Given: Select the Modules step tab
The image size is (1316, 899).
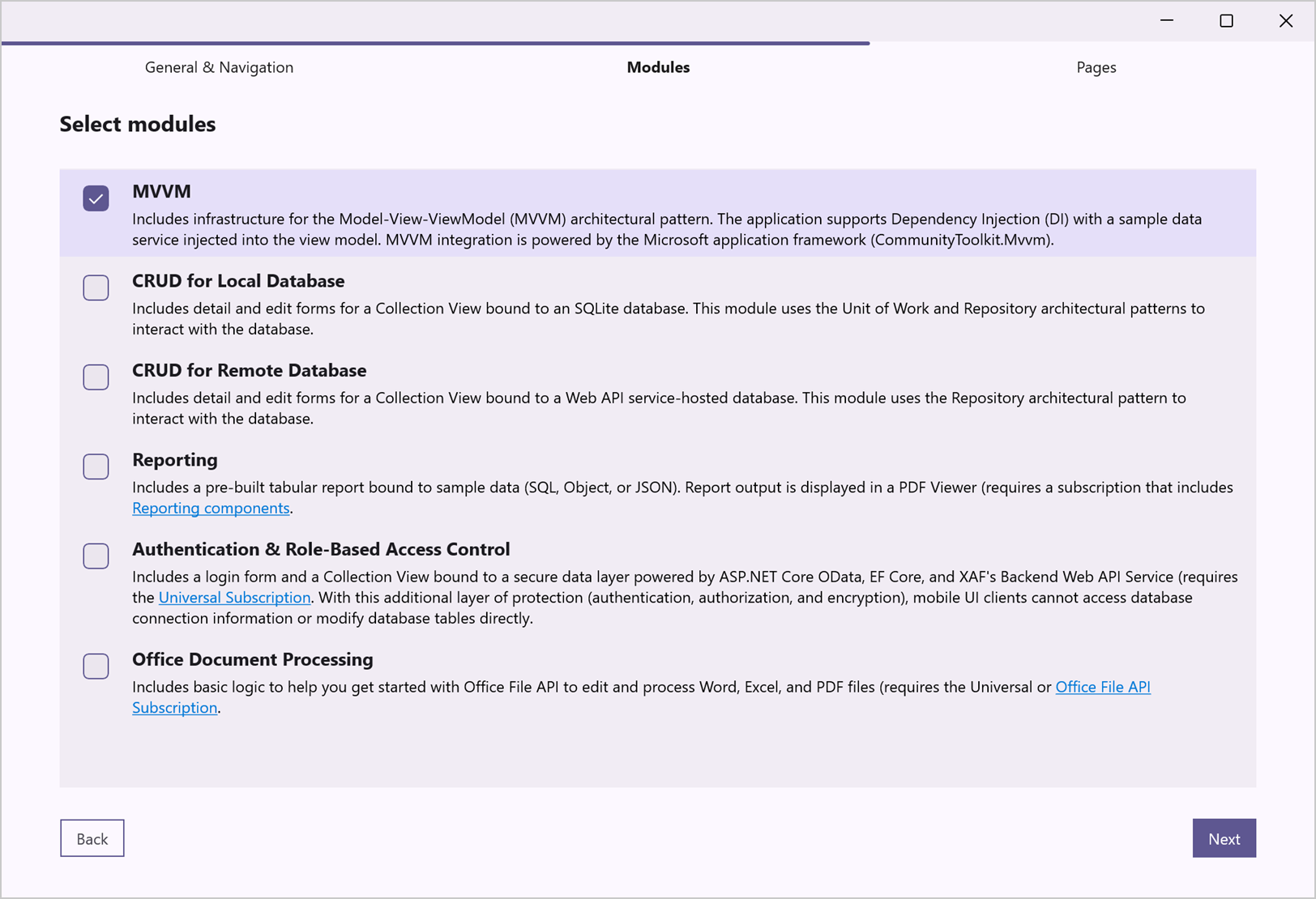Looking at the screenshot, I should [658, 67].
